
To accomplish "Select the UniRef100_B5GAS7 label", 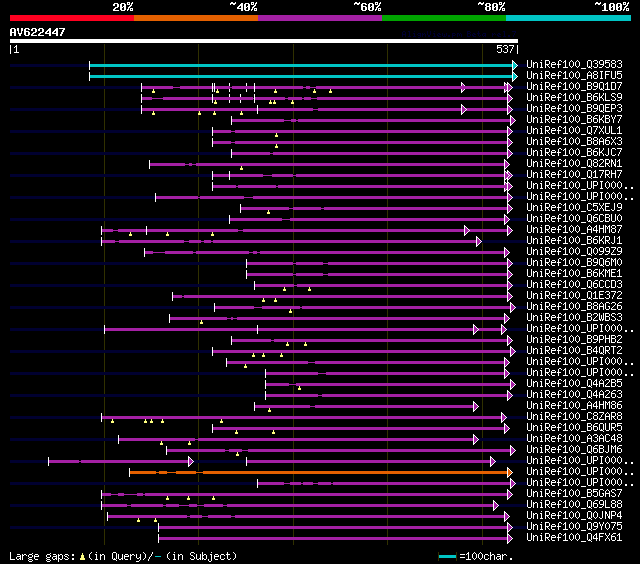I will (574, 494).
